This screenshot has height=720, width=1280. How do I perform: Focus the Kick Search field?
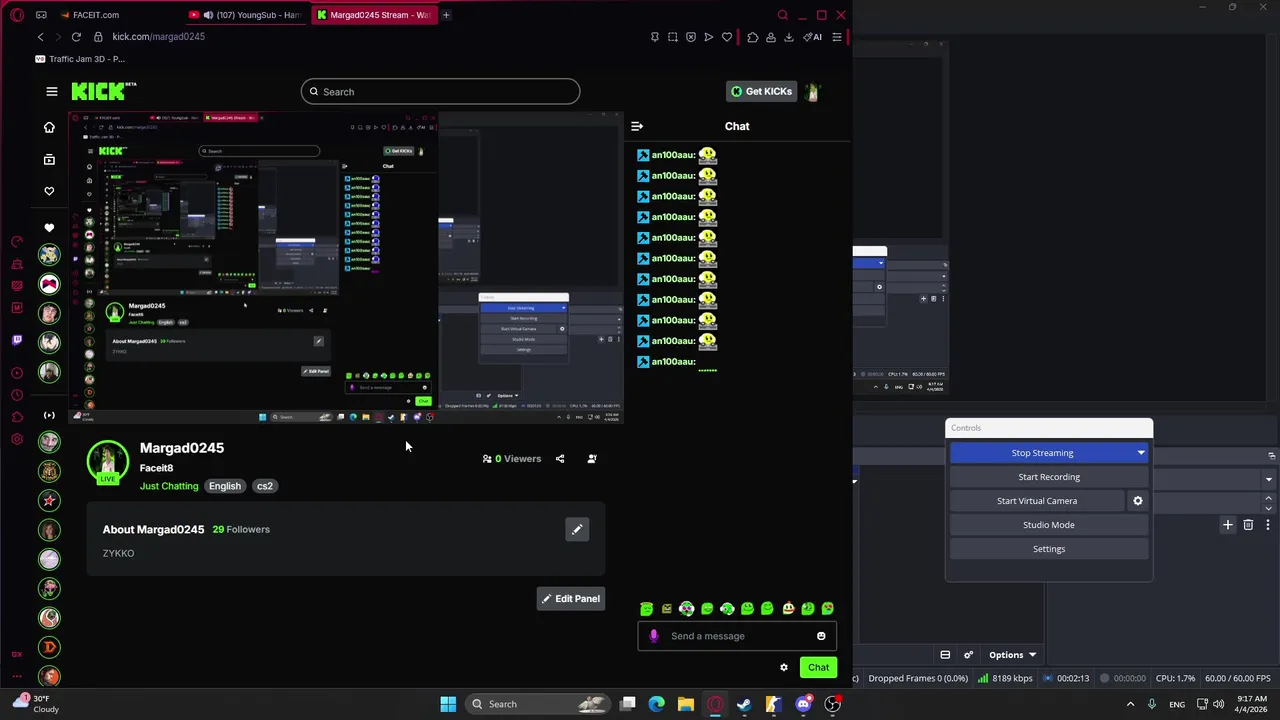pos(440,92)
